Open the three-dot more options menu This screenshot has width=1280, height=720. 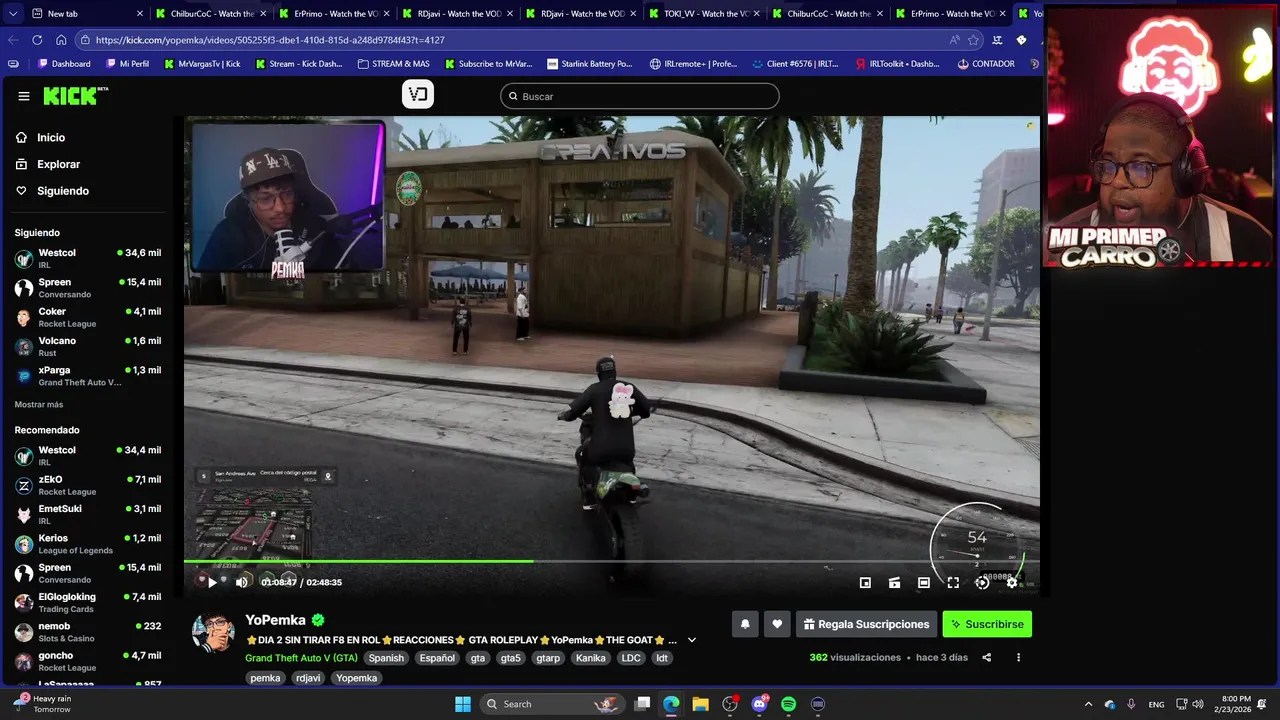[1018, 657]
